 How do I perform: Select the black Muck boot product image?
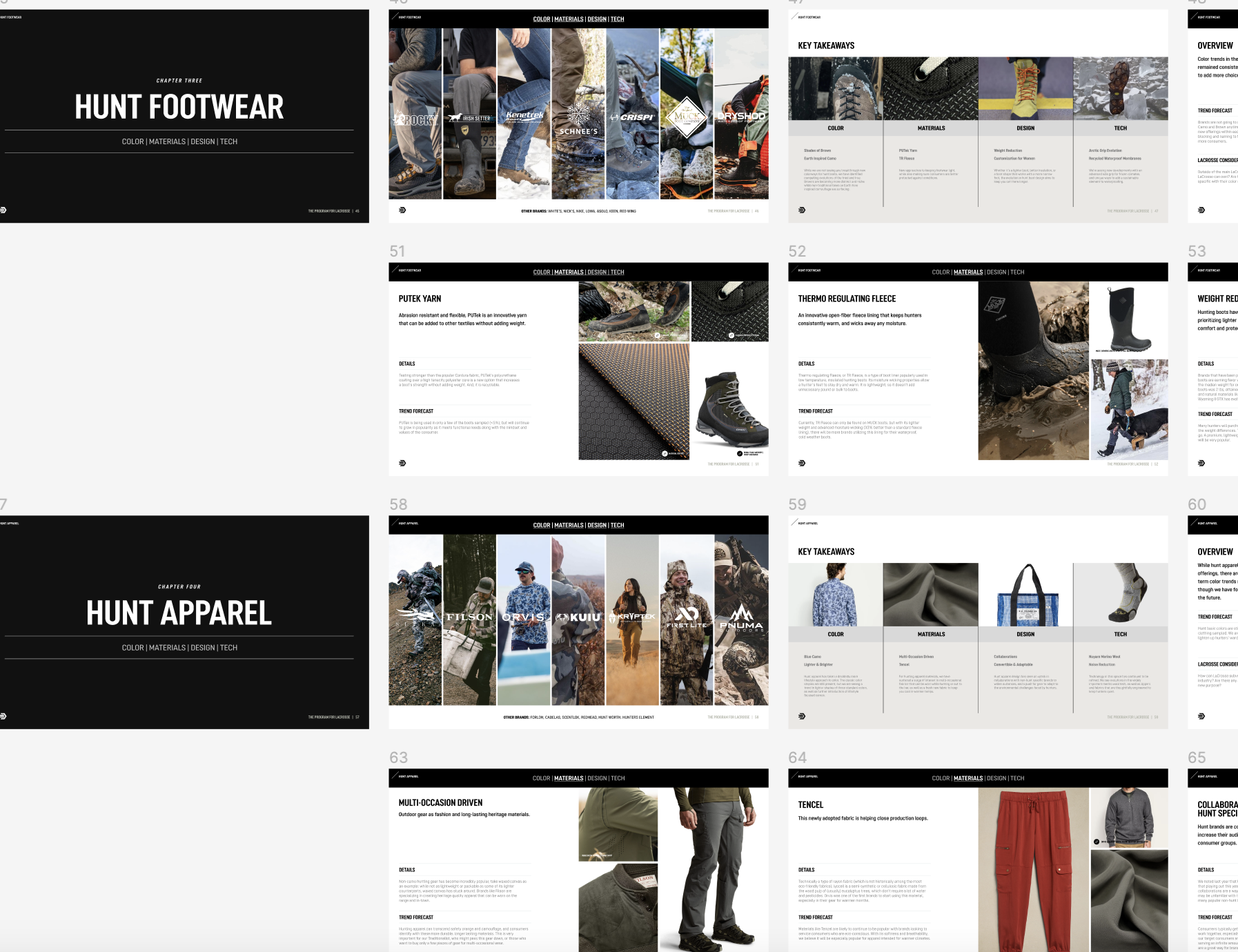click(x=1129, y=319)
